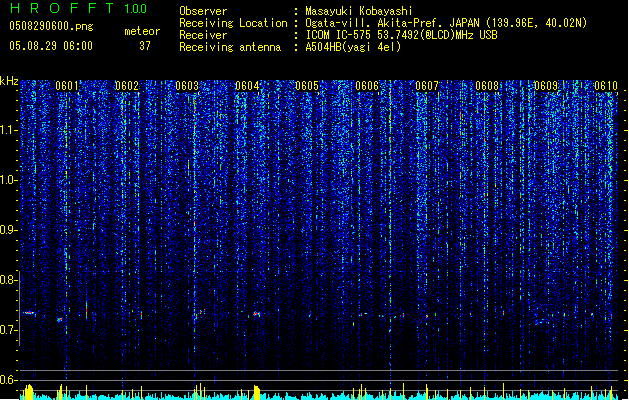Click the 0605 time marker
629x400 pixels.
(307, 86)
